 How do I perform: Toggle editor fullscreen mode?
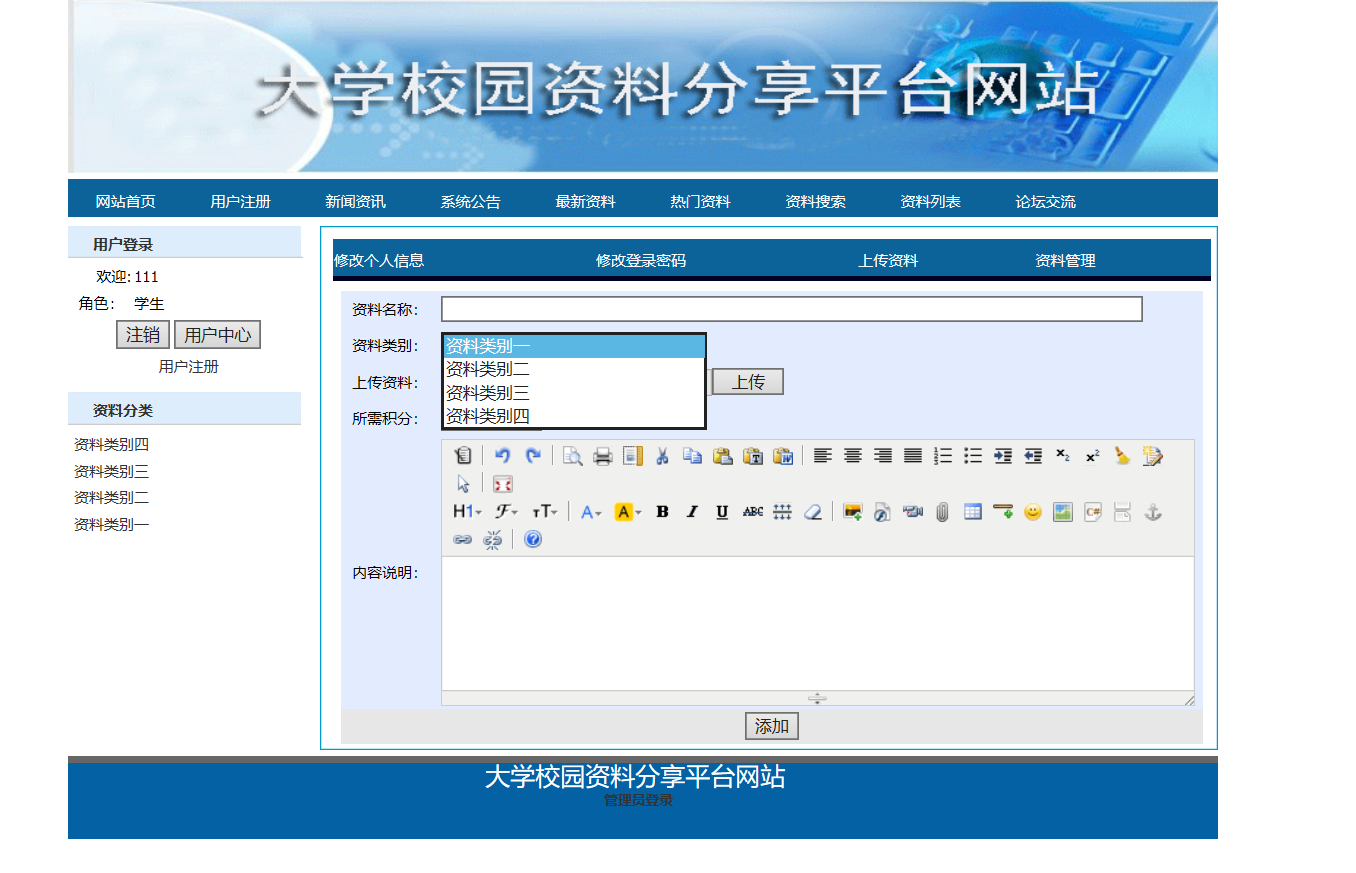coord(503,484)
